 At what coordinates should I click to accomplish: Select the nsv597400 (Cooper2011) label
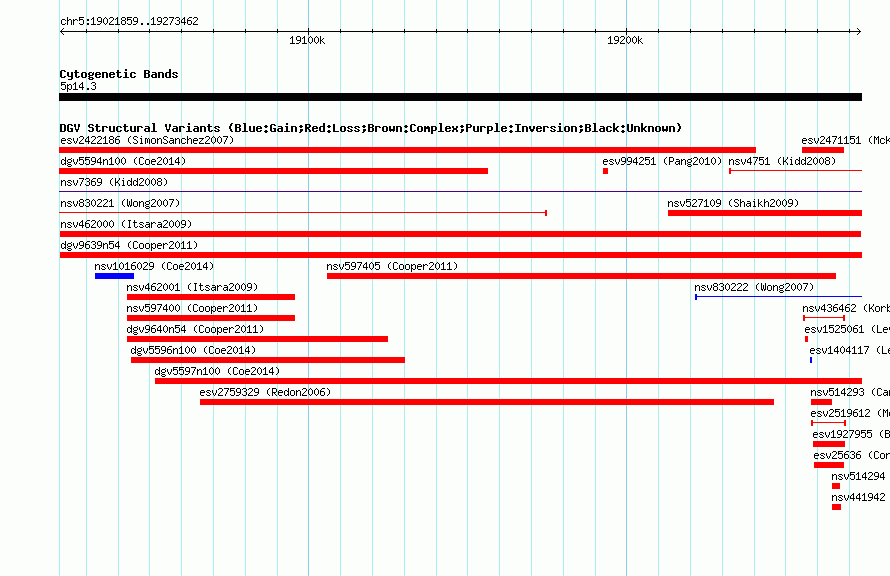(x=192, y=308)
